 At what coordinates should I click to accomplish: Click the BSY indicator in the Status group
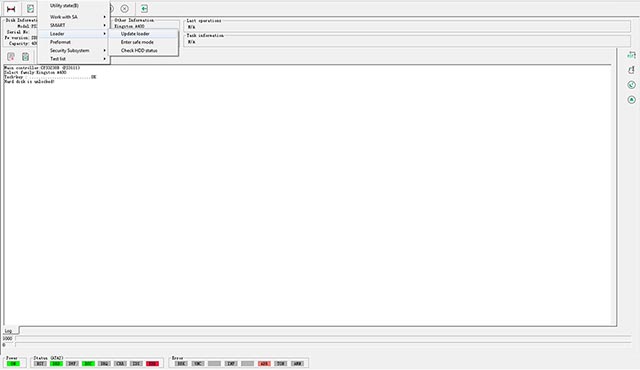click(40, 363)
